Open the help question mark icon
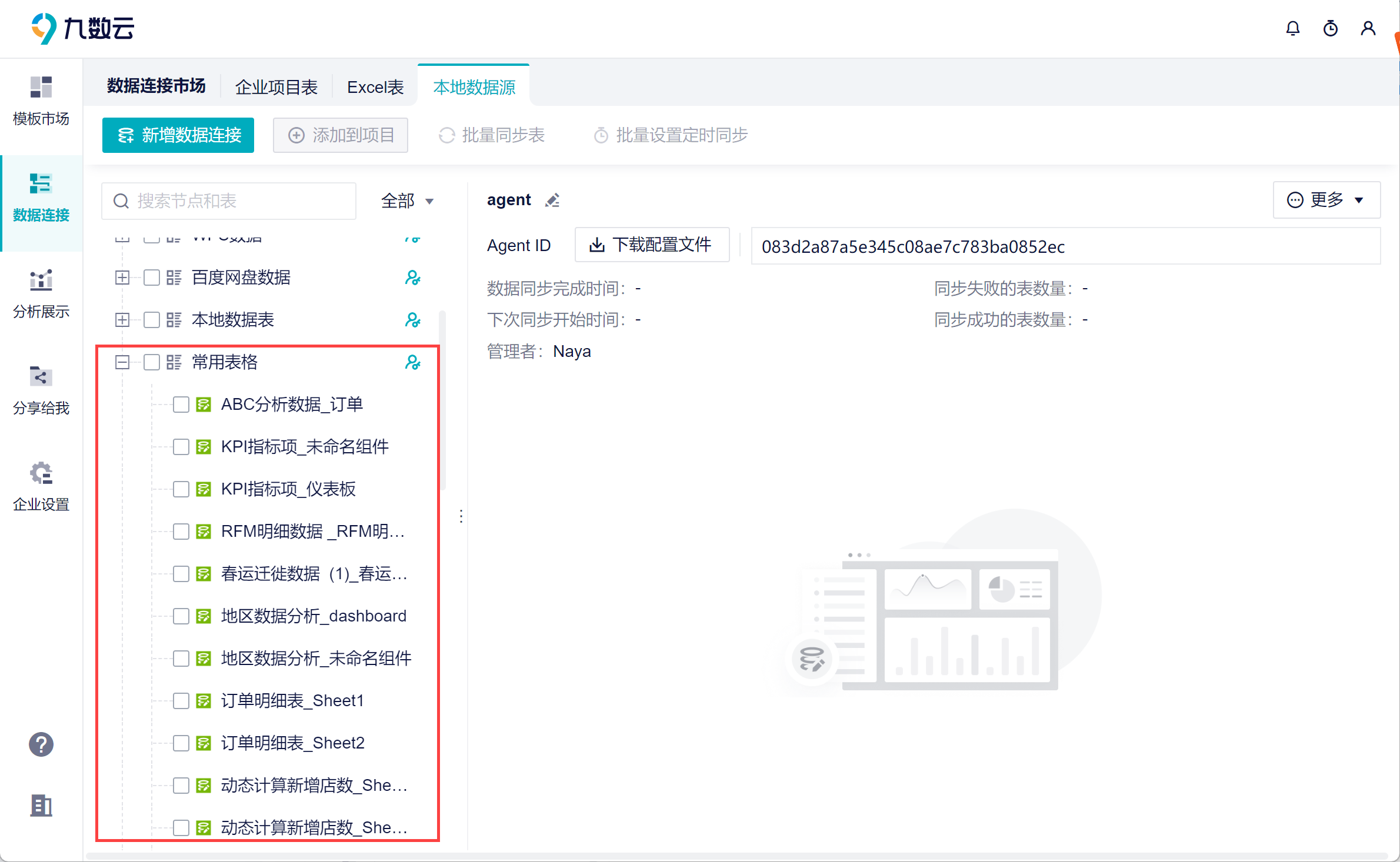The image size is (1400, 862). tap(41, 744)
